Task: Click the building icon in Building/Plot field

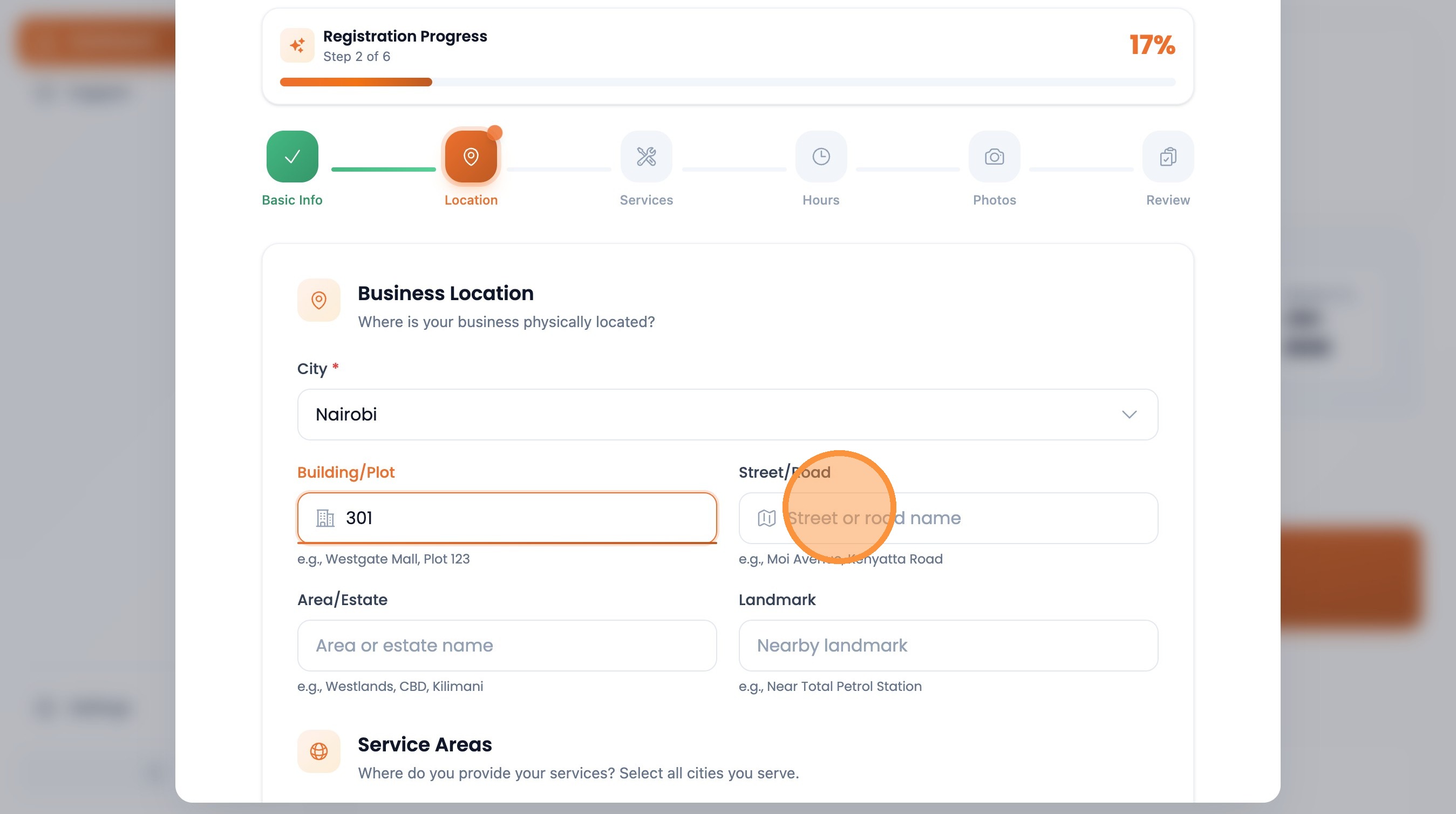Action: pyautogui.click(x=325, y=518)
